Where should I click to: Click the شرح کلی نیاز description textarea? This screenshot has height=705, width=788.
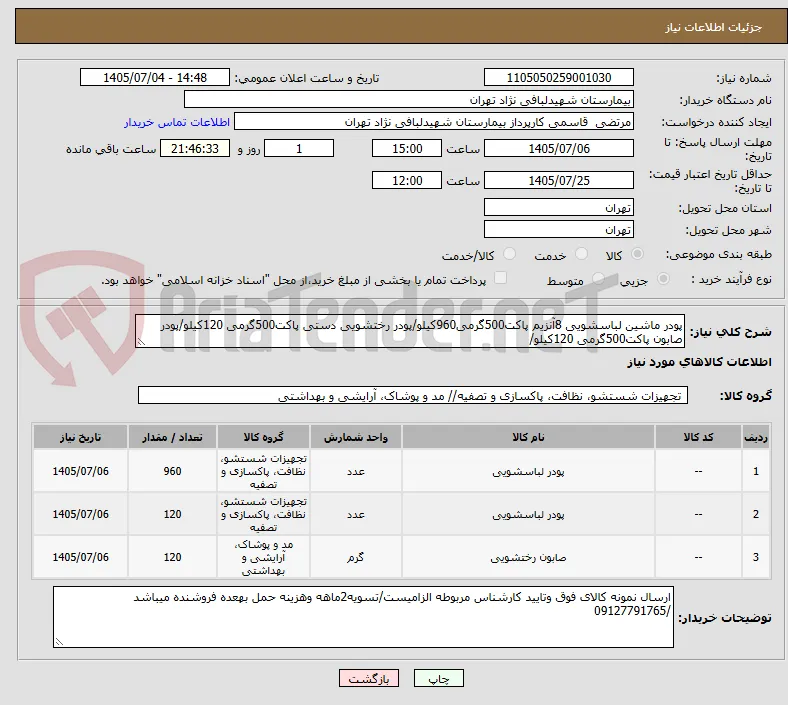tap(410, 332)
